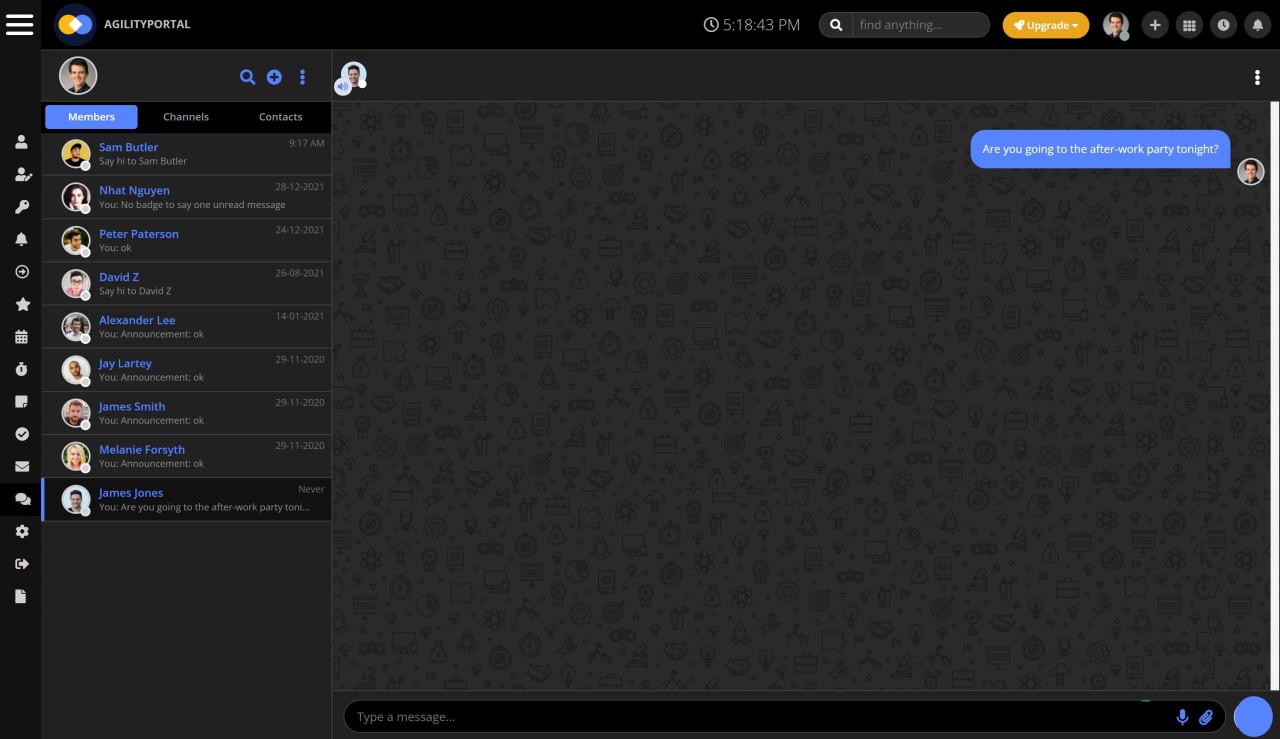Open Sam Butler's conversation
Screen dimensions: 1280x739
pyautogui.click(x=186, y=154)
